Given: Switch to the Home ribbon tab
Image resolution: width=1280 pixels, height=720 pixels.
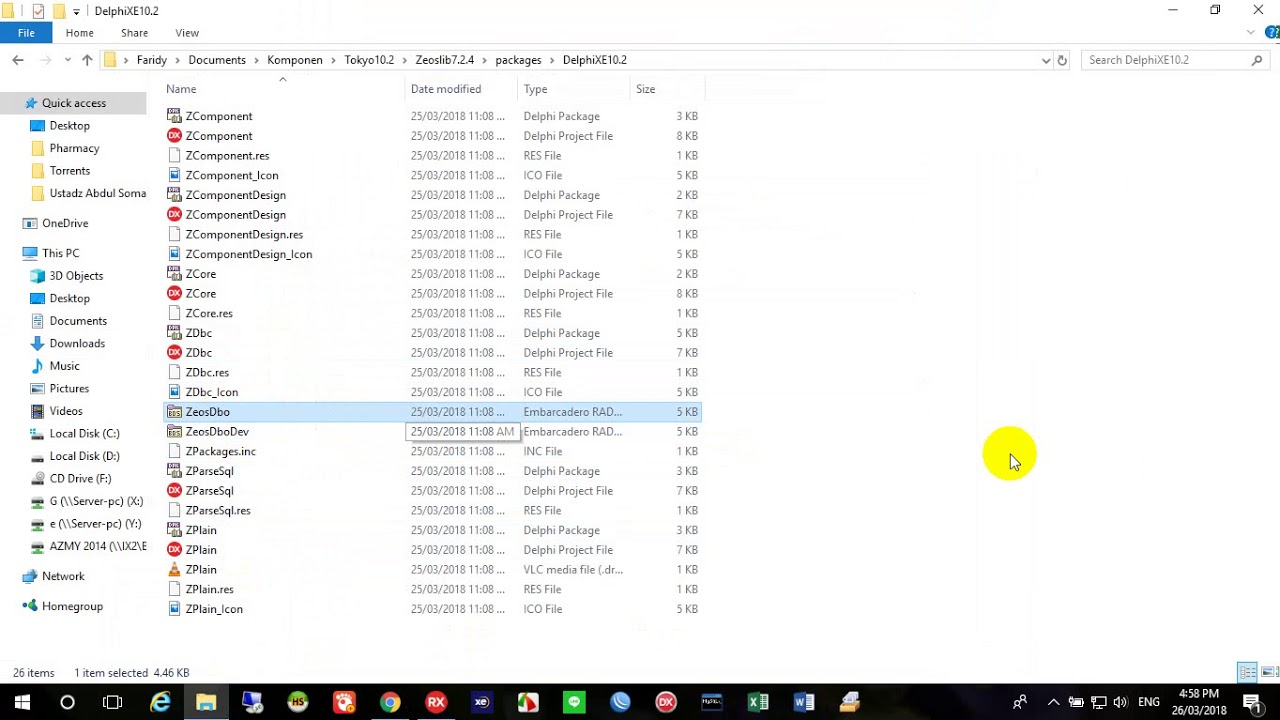Looking at the screenshot, I should pyautogui.click(x=80, y=33).
